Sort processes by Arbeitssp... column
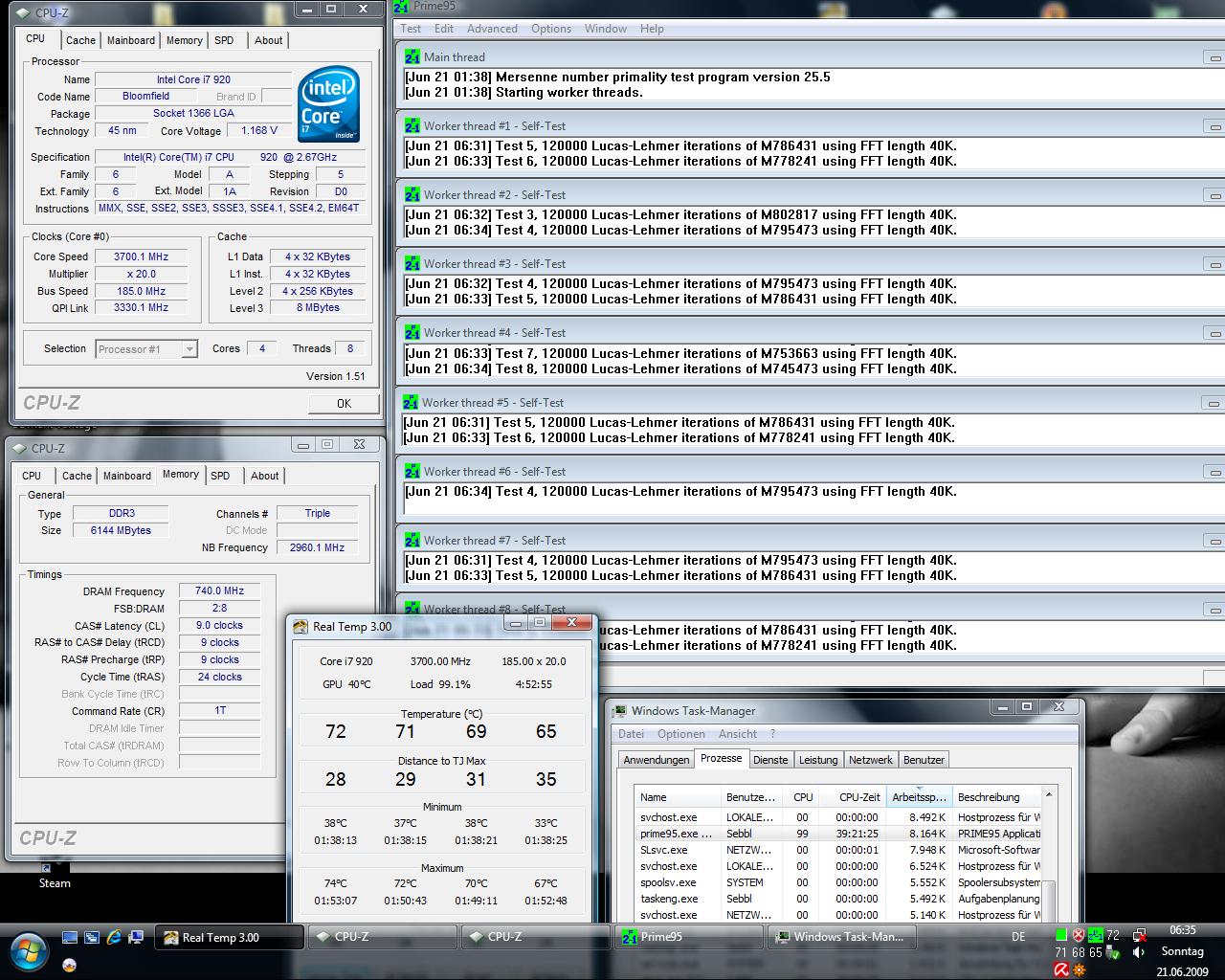 tap(919, 797)
